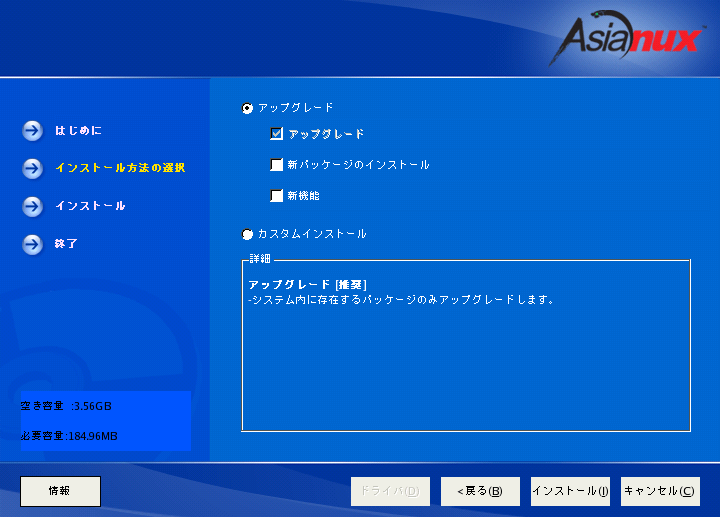This screenshot has height=517, width=720.
Task: Click the 空き容量 :3.56GB text
Action: tap(66, 406)
